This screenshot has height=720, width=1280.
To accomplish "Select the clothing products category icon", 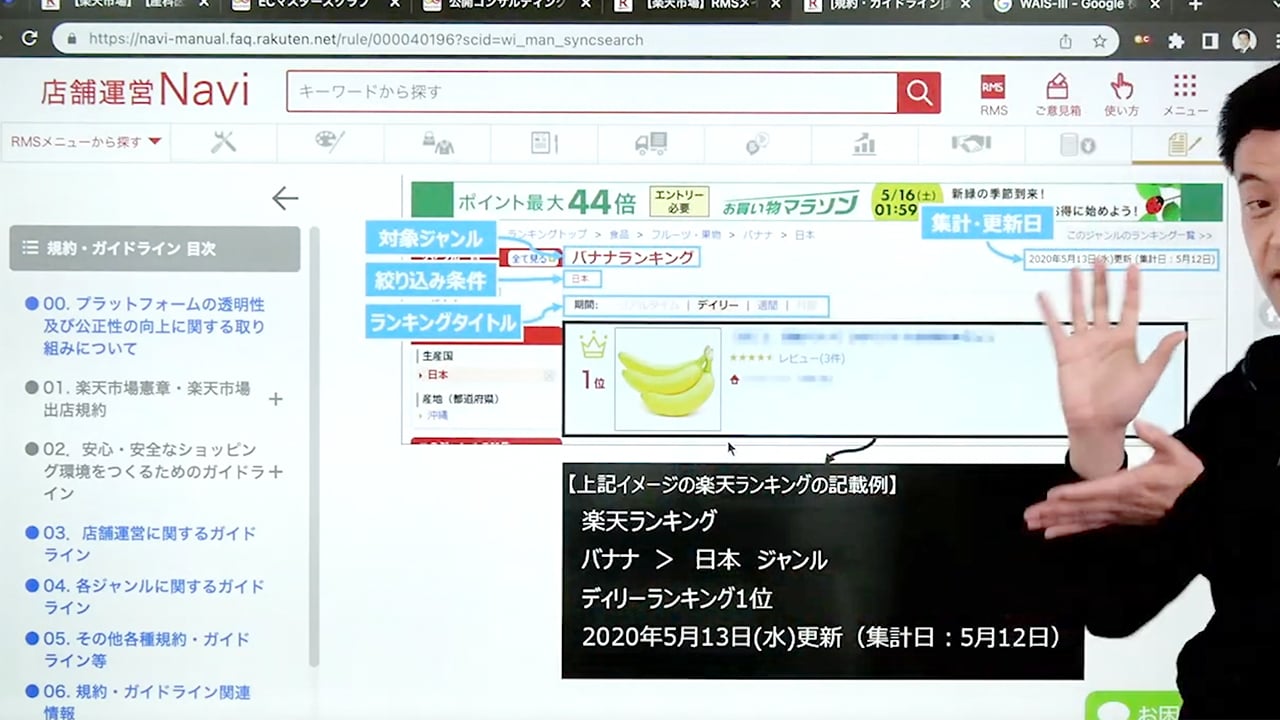I will click(437, 143).
